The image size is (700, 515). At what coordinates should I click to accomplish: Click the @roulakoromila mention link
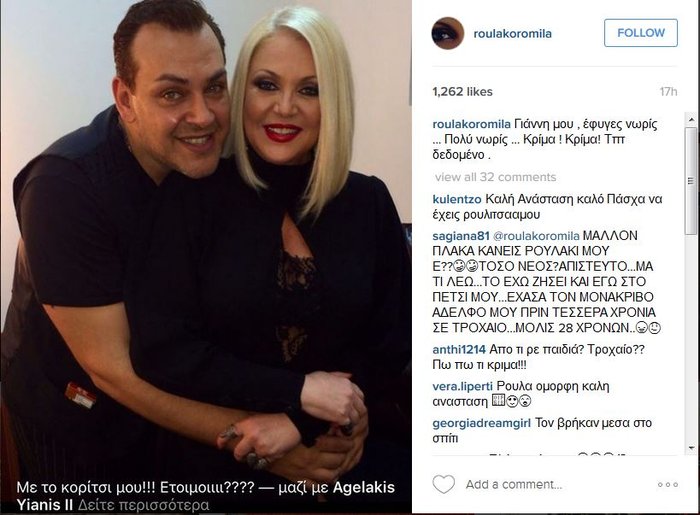pyautogui.click(x=536, y=236)
